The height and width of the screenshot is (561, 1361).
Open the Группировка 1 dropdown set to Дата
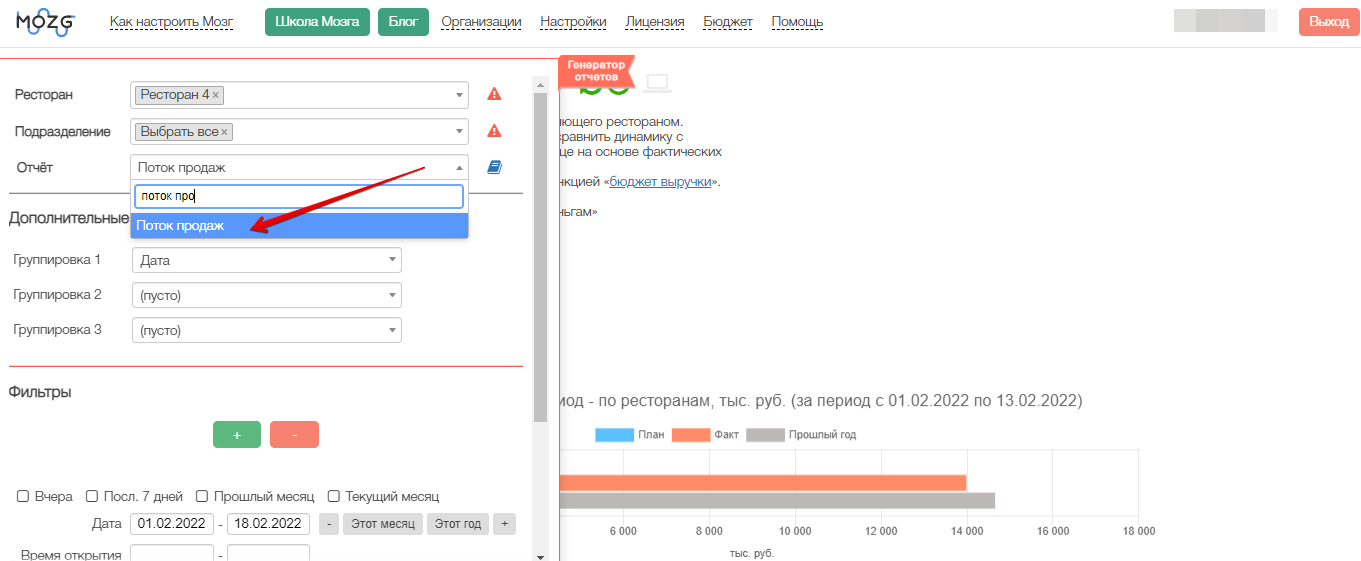click(267, 260)
